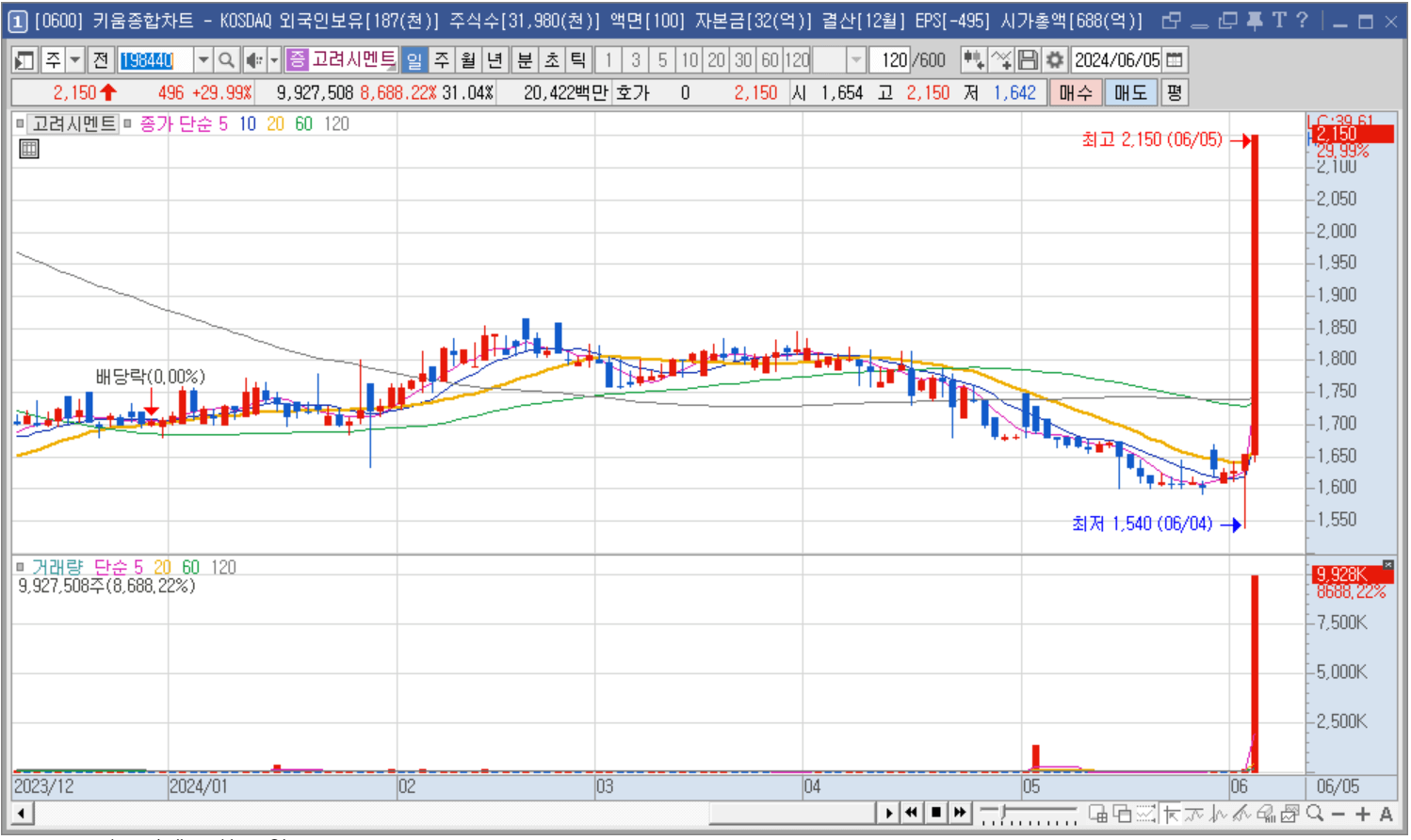
Task: Click the link window icon in title bar
Action: tap(1171, 21)
